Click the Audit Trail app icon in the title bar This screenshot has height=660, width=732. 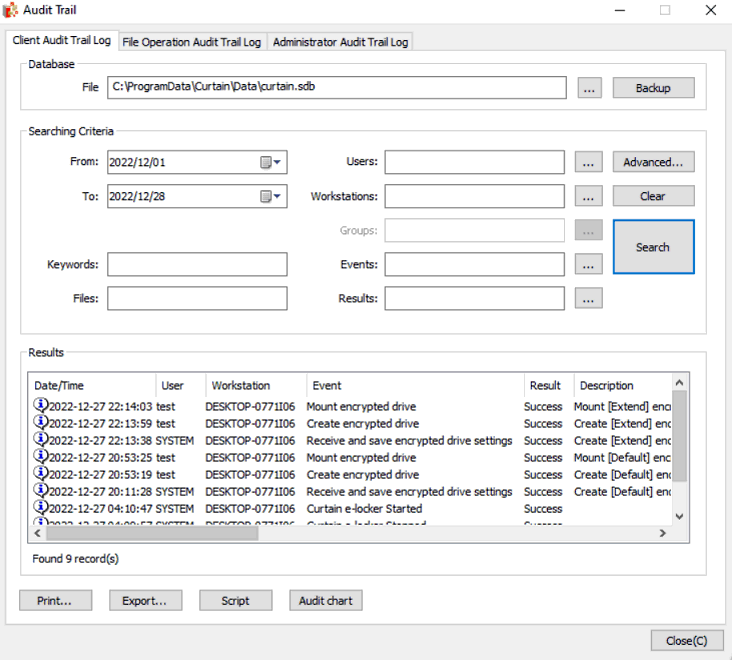point(11,10)
